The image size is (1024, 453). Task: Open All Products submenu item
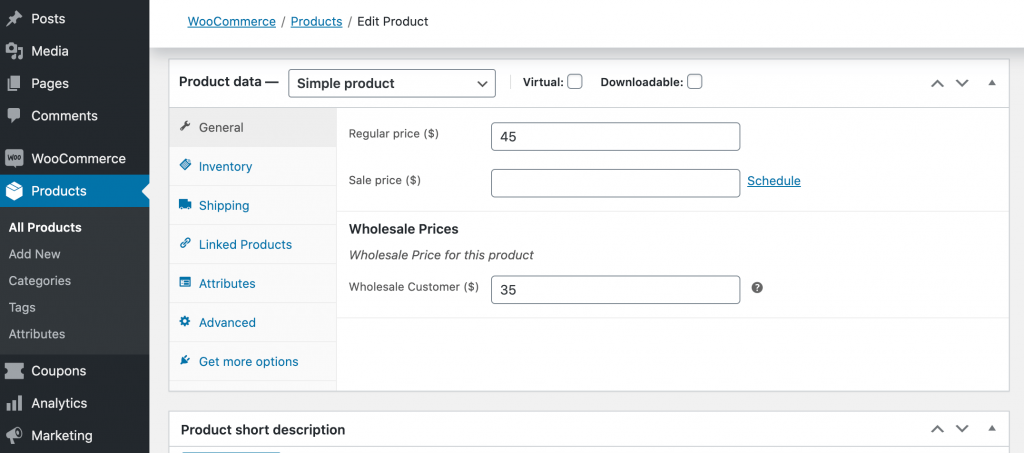point(45,227)
